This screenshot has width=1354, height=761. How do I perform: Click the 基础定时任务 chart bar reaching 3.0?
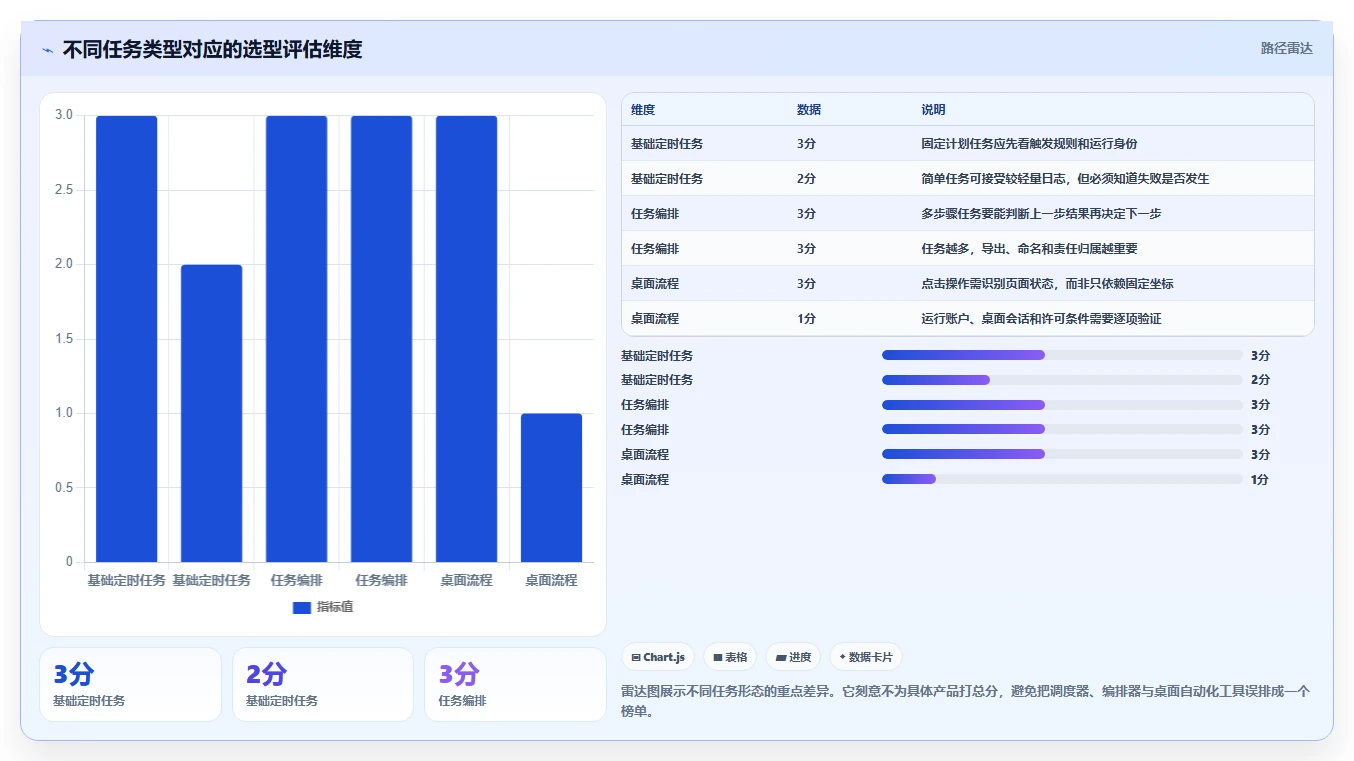pyautogui.click(x=127, y=339)
